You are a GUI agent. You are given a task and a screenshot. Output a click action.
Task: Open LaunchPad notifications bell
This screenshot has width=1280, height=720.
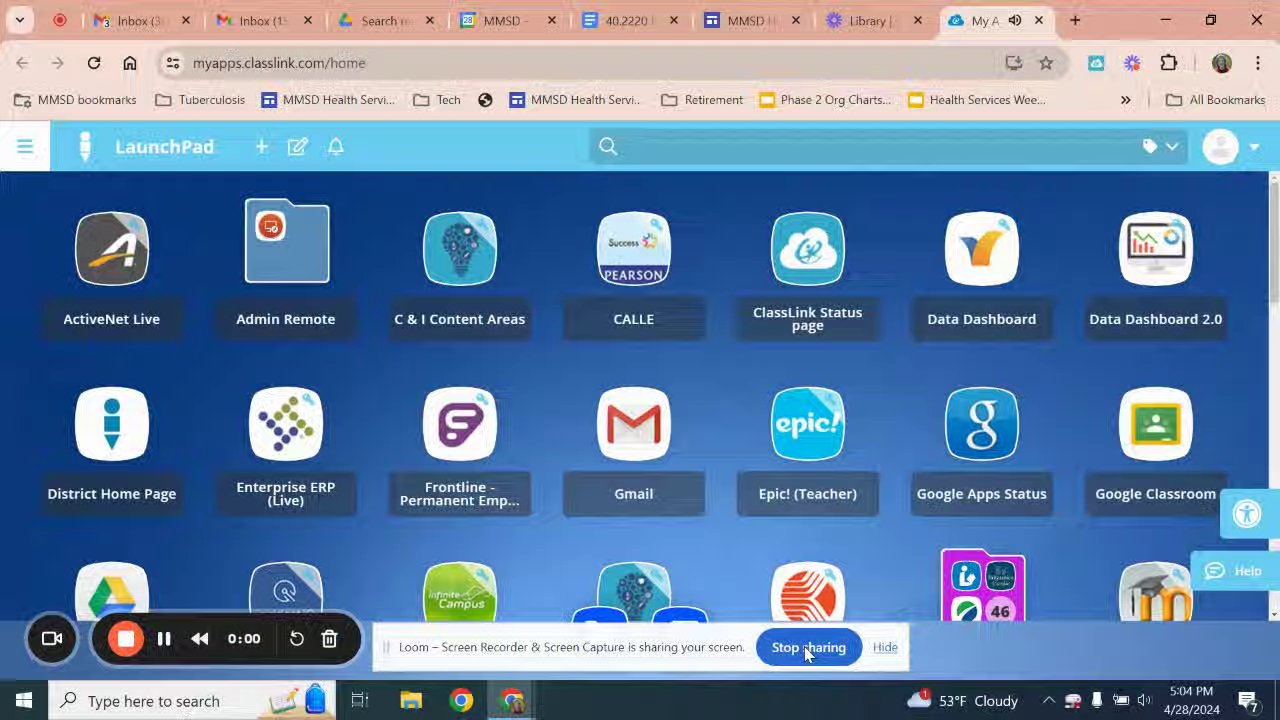[336, 147]
